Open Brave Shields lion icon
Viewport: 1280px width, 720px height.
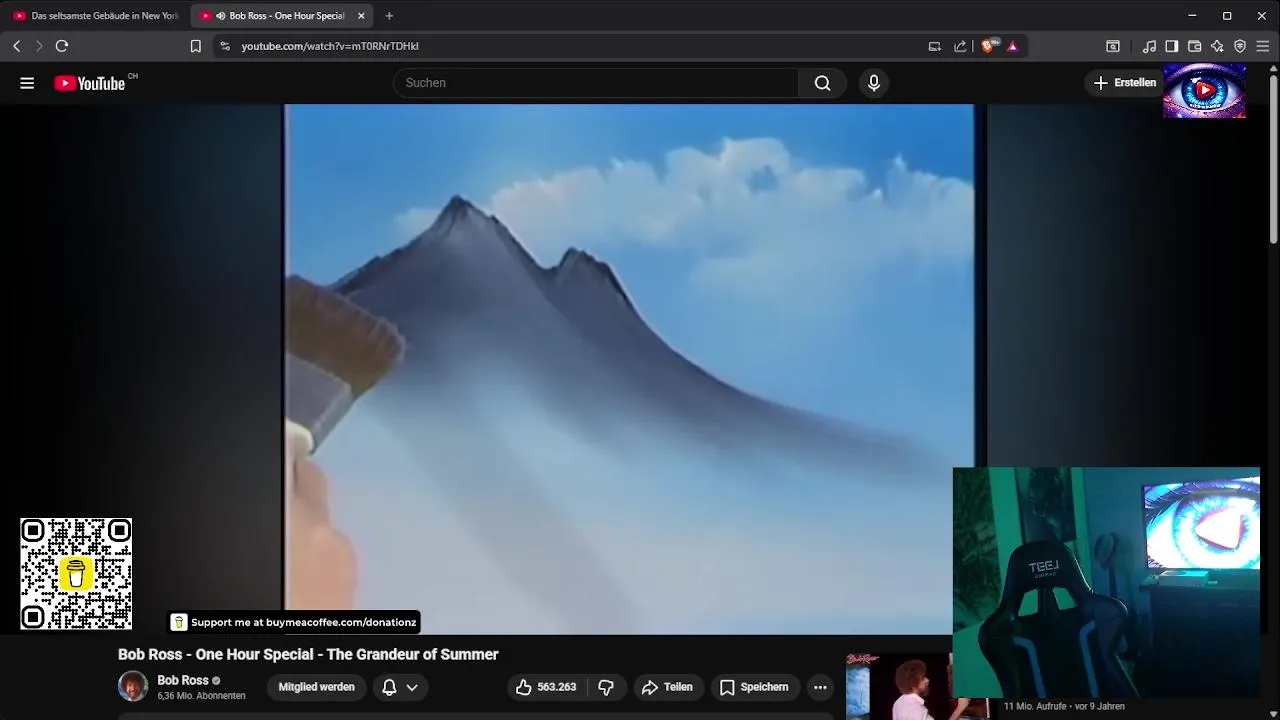[x=989, y=46]
